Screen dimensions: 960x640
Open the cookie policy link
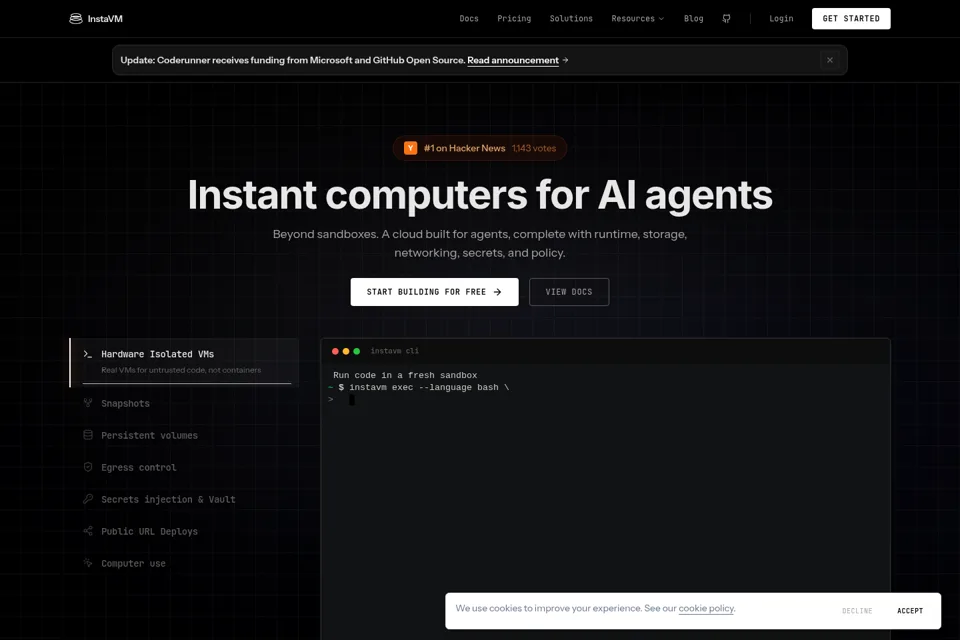pyautogui.click(x=706, y=608)
